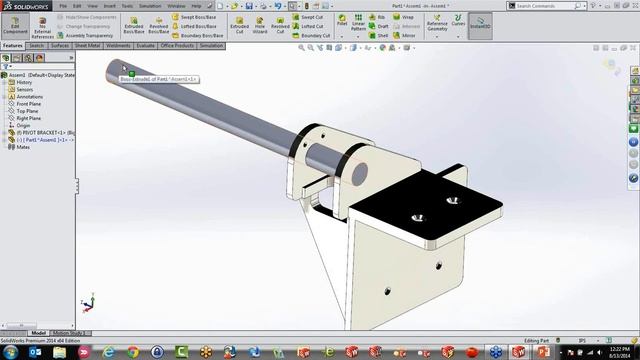The height and width of the screenshot is (360, 640).
Task: Select the Rib tool
Action: point(377,17)
